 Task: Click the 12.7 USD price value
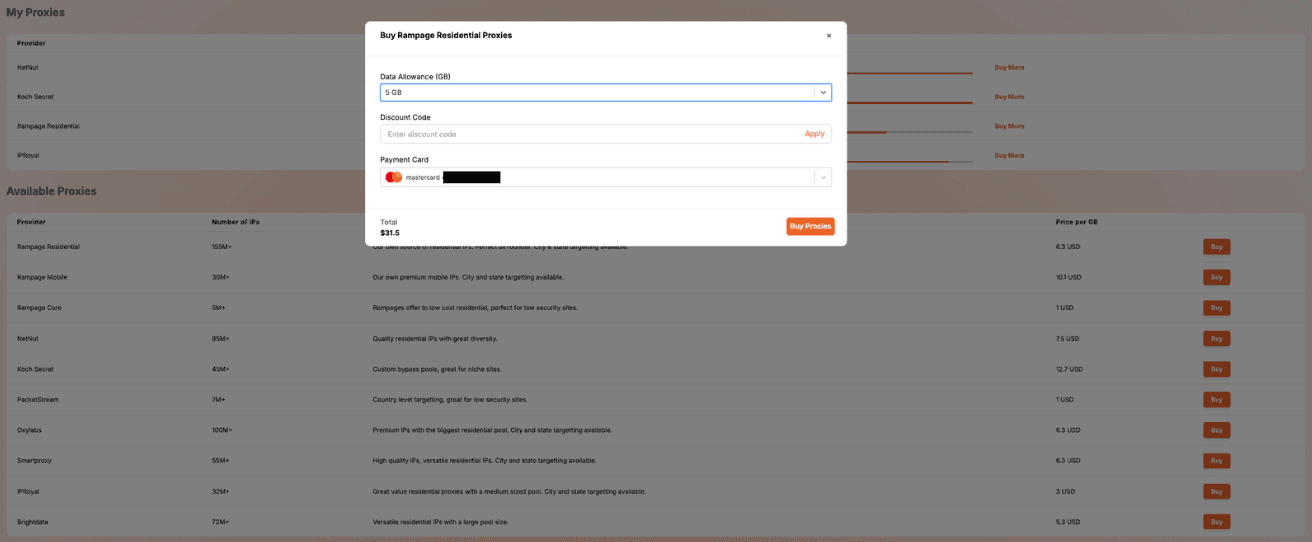1068,369
